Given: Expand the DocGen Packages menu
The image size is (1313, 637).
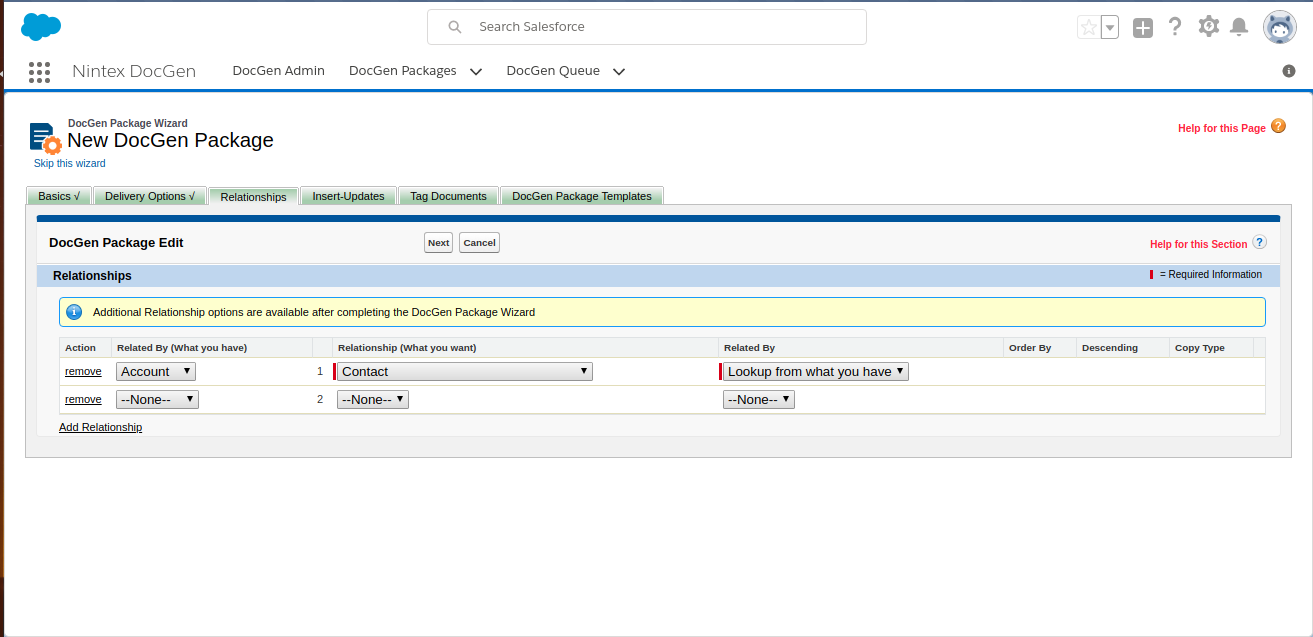Looking at the screenshot, I should click(475, 71).
